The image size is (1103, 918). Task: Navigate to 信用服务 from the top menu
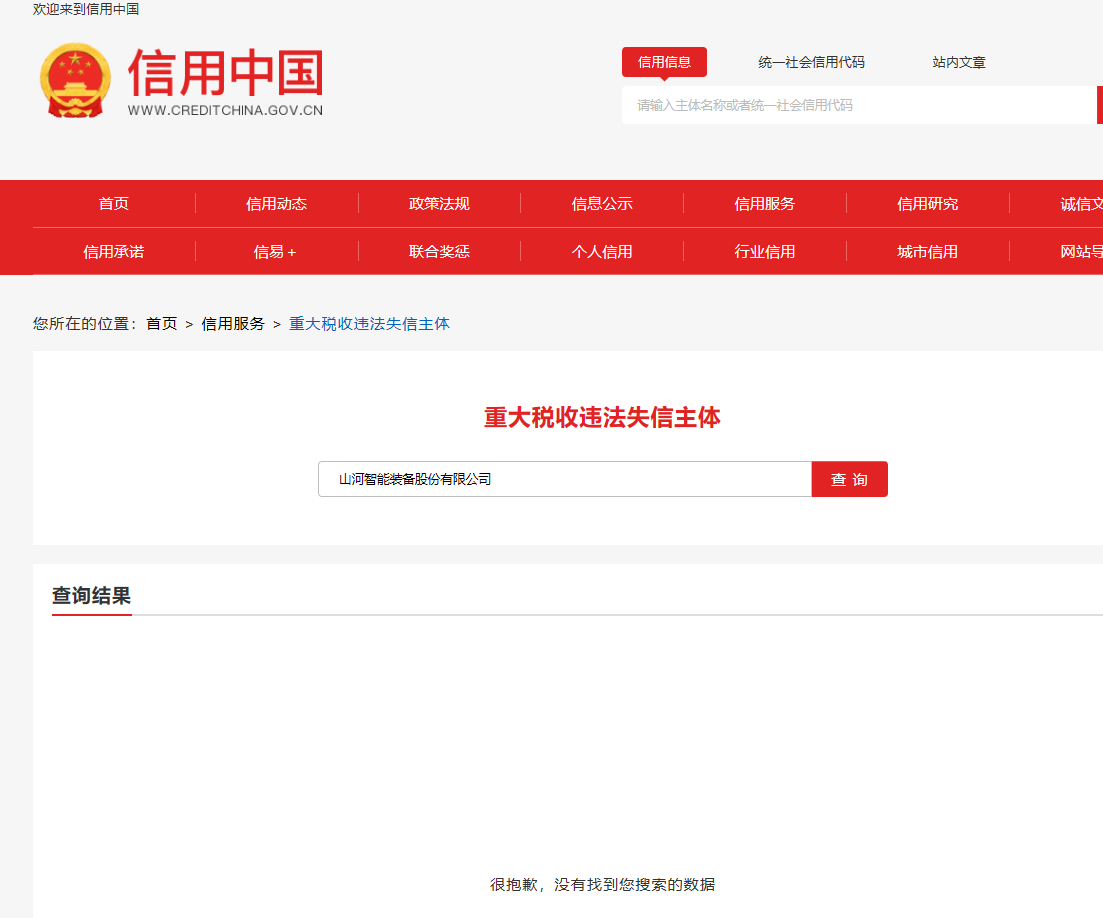[764, 203]
